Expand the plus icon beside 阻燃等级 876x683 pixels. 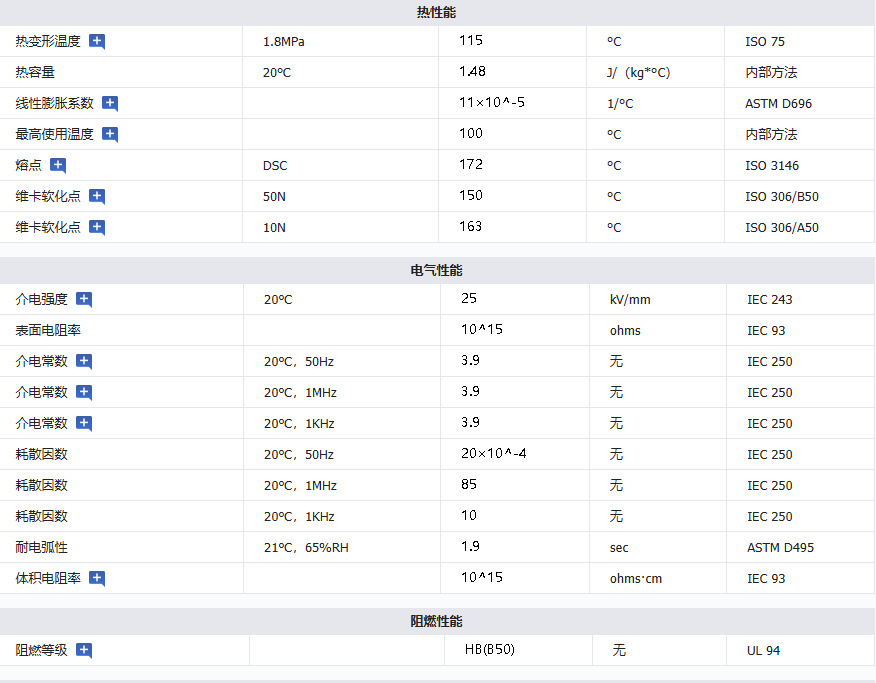point(84,650)
